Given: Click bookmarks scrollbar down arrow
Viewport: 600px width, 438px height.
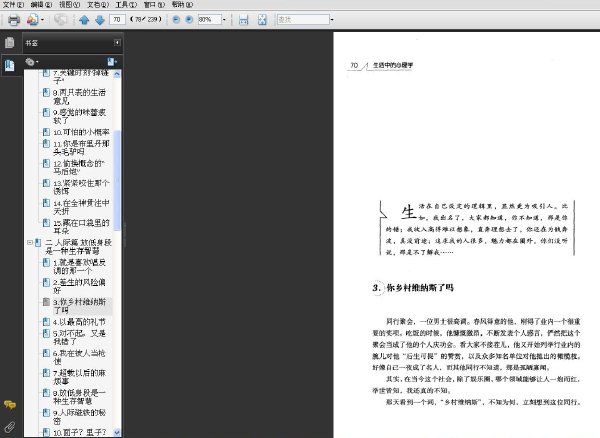Looking at the screenshot, I should coord(117,432).
